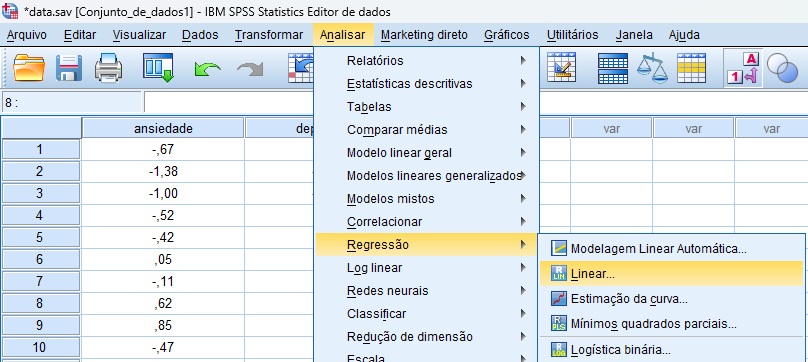Choose Estimação da curva...

pyautogui.click(x=671, y=299)
